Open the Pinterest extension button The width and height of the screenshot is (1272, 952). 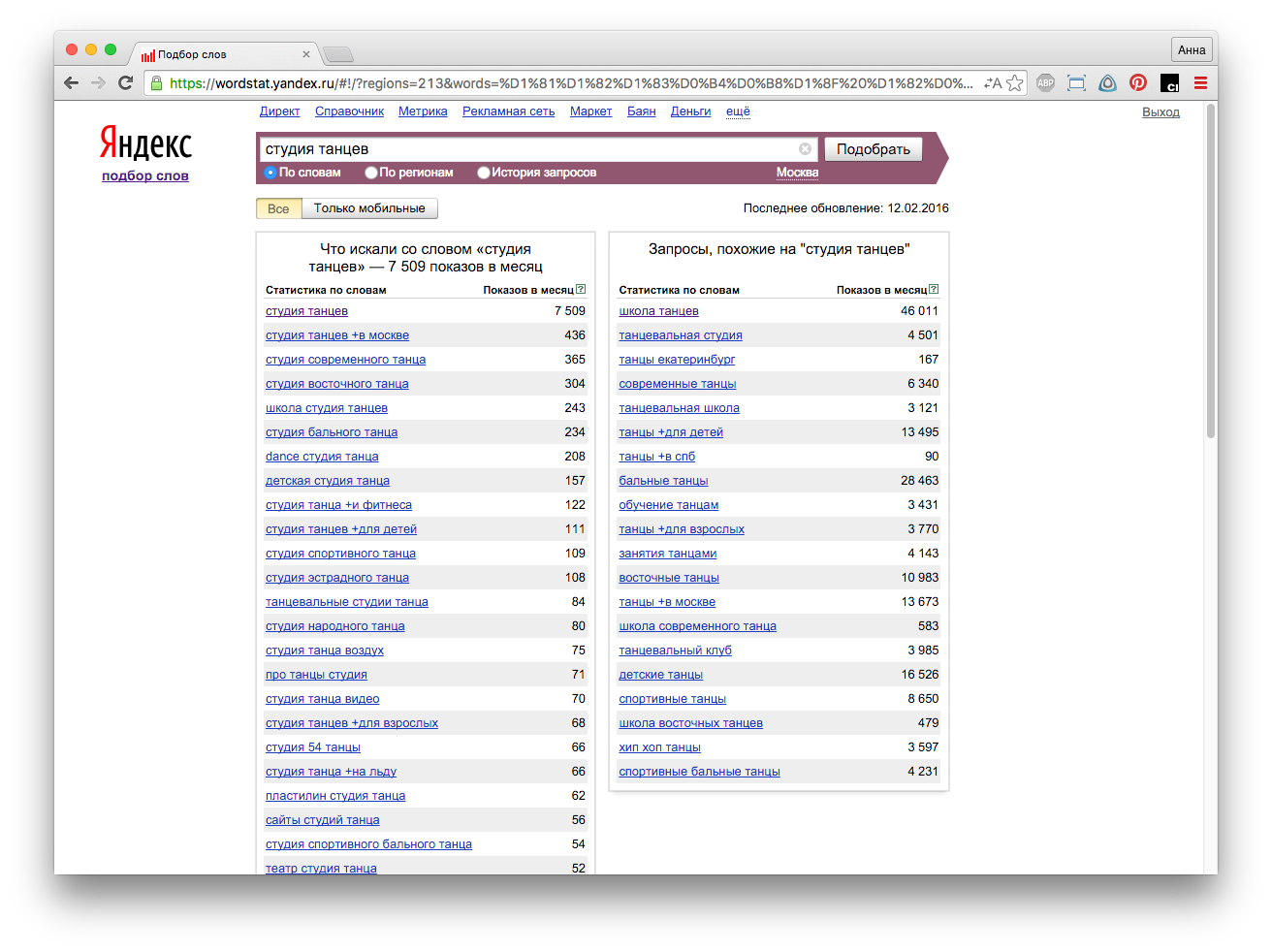pos(1138,83)
